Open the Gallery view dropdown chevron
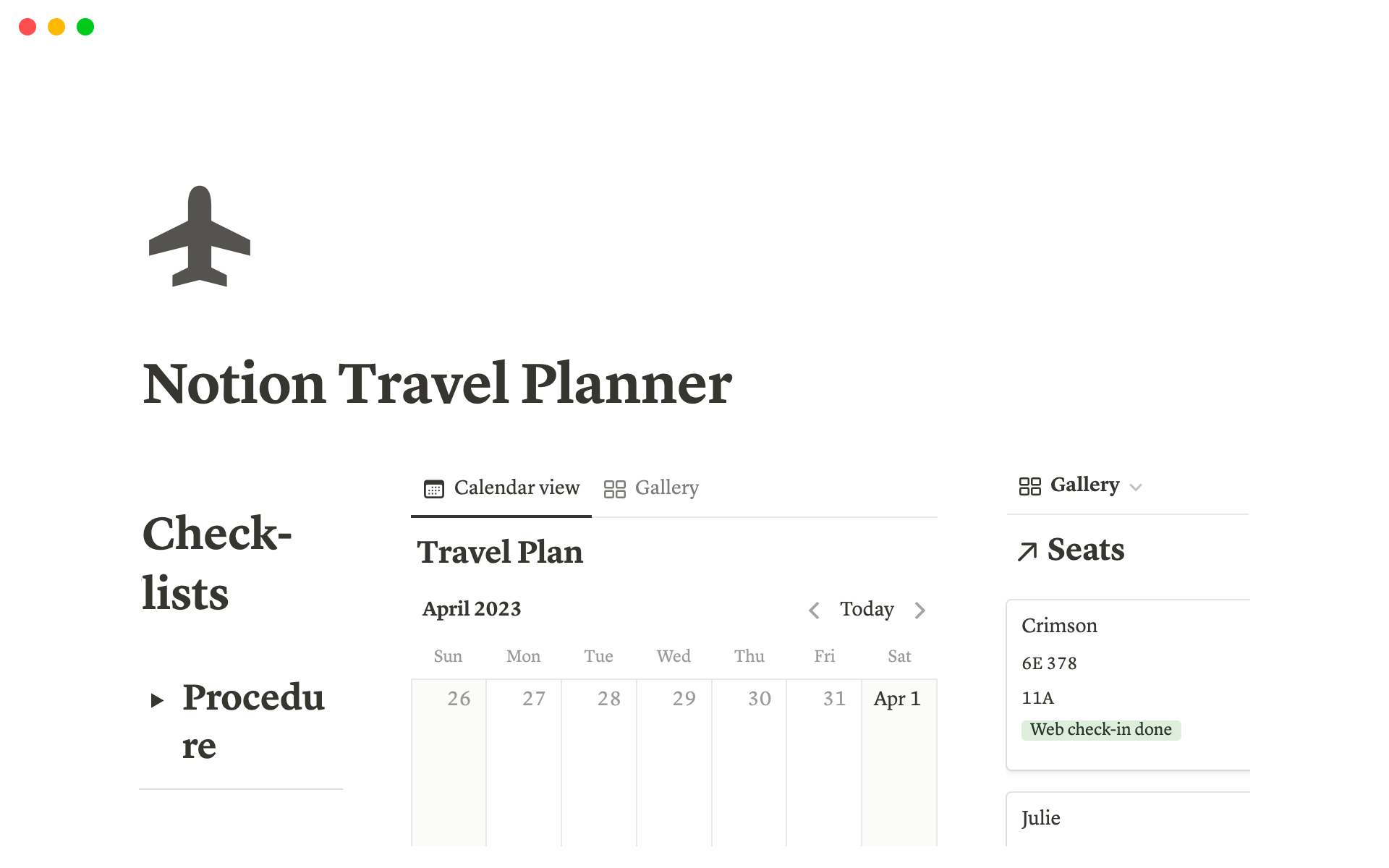Image resolution: width=1389 pixels, height=868 pixels. click(1136, 487)
